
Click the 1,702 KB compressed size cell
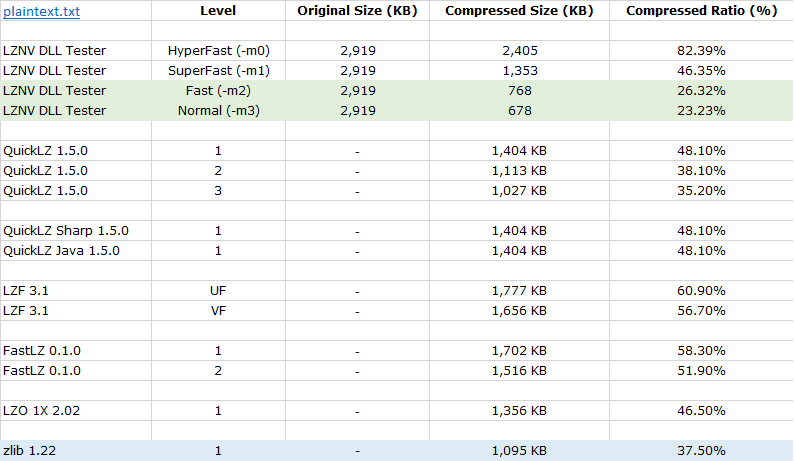tap(519, 350)
